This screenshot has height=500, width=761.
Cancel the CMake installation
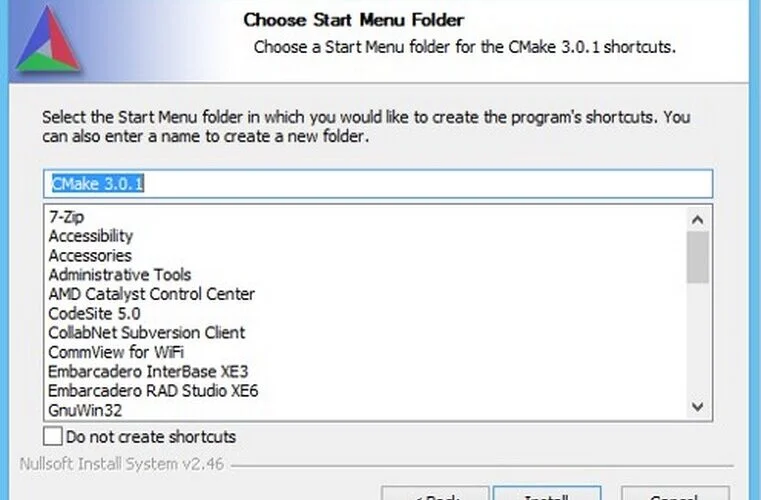675,493
